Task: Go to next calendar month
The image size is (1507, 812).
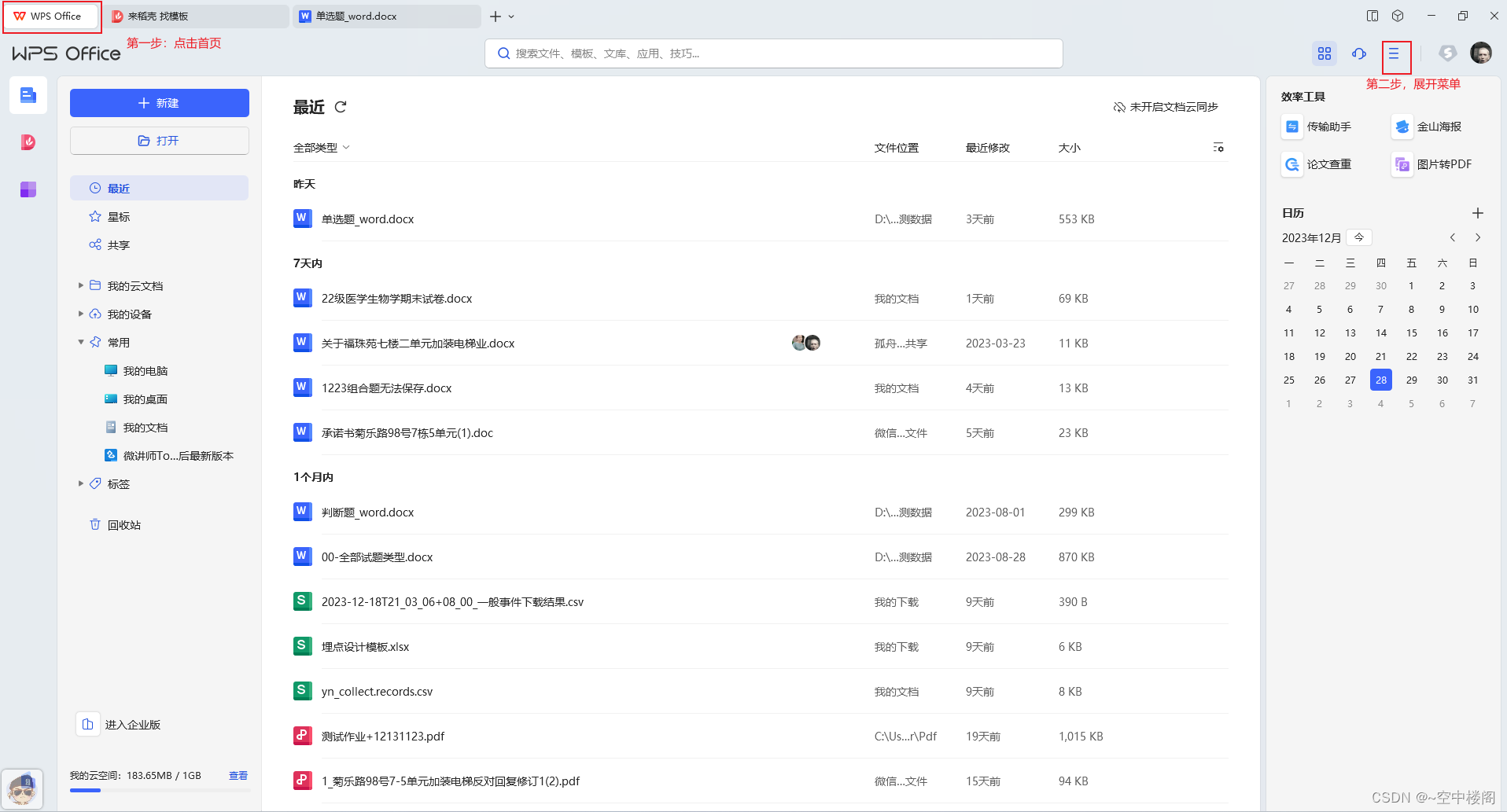Action: click(1478, 237)
